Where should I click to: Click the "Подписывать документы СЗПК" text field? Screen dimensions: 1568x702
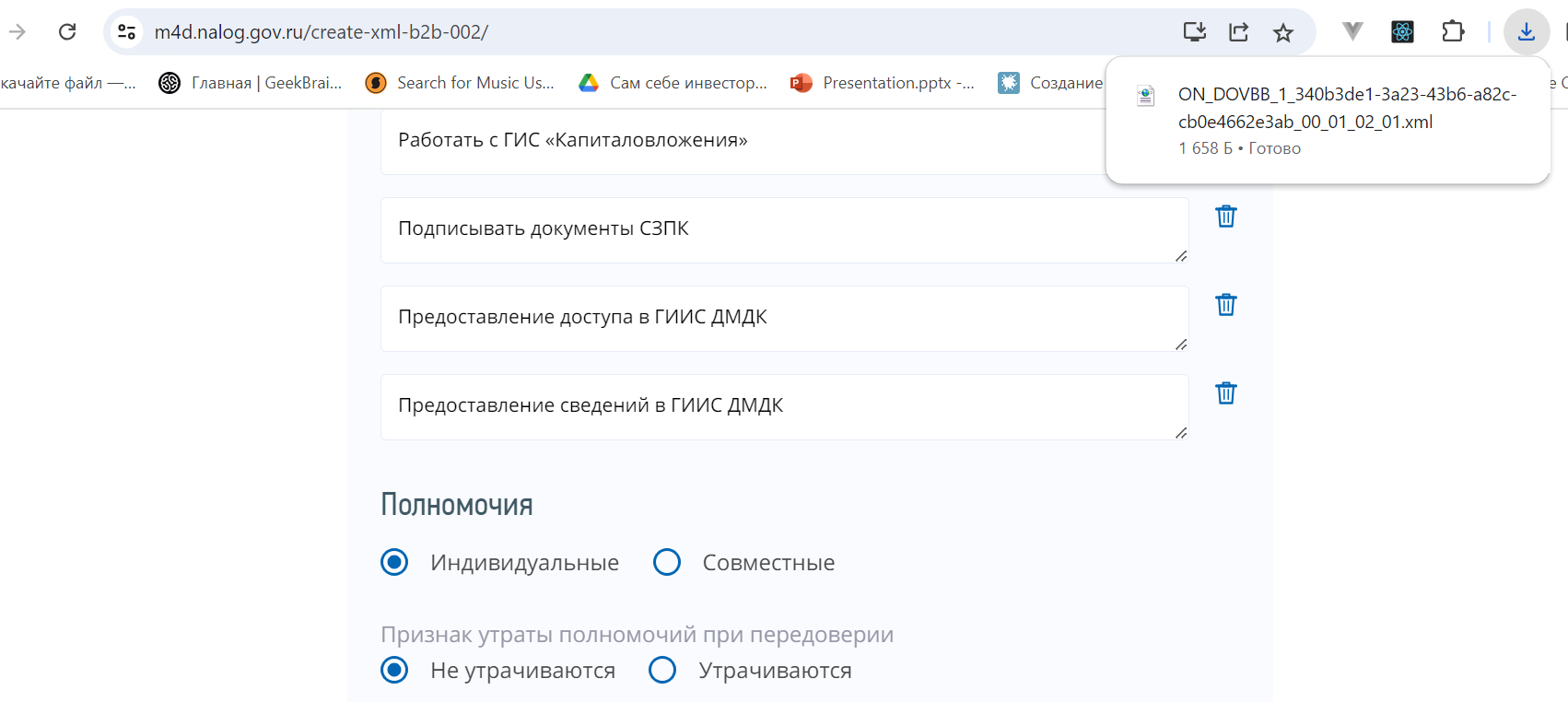coord(783,229)
